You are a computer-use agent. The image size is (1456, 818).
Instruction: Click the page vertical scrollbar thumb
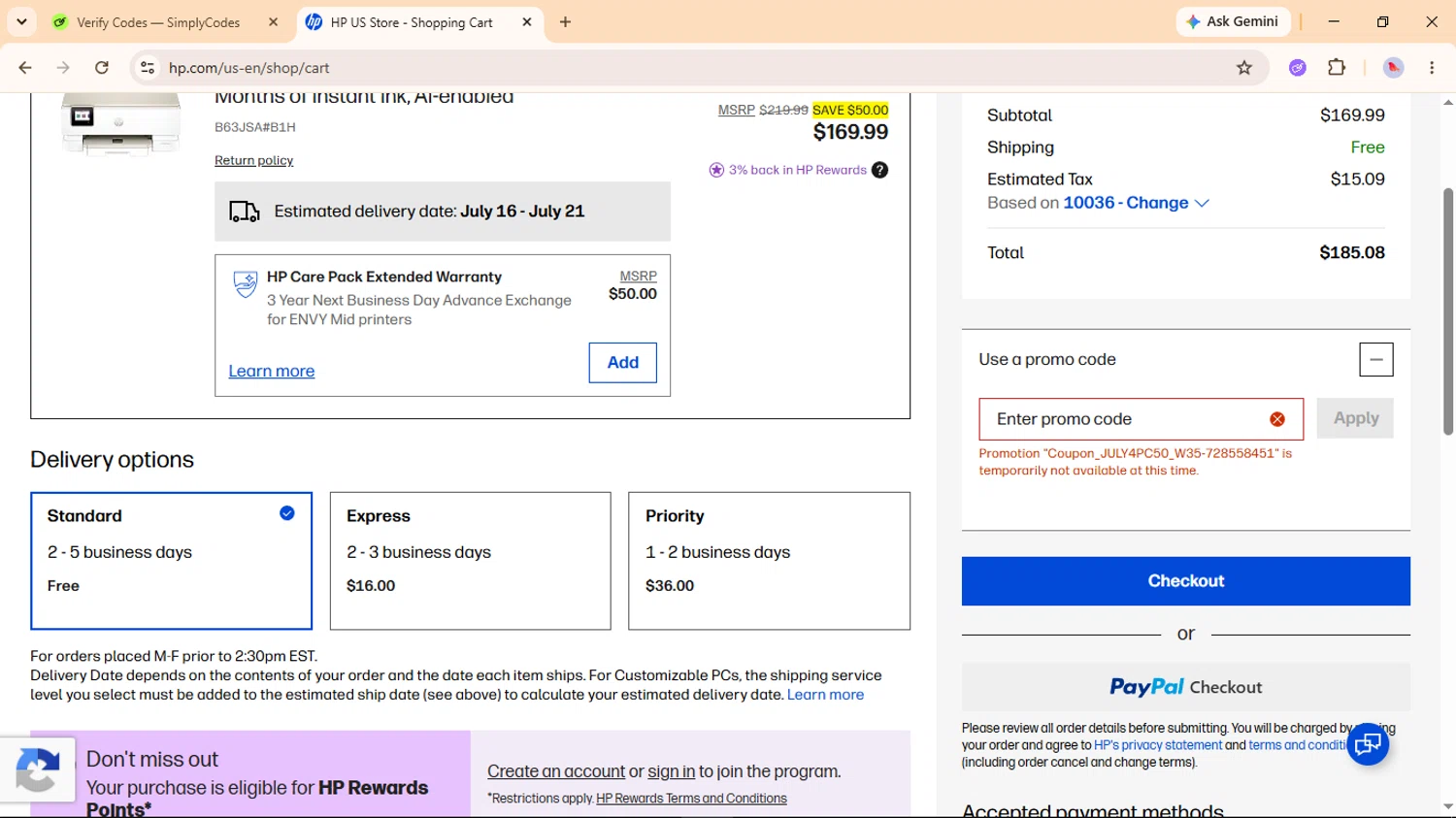(1448, 311)
